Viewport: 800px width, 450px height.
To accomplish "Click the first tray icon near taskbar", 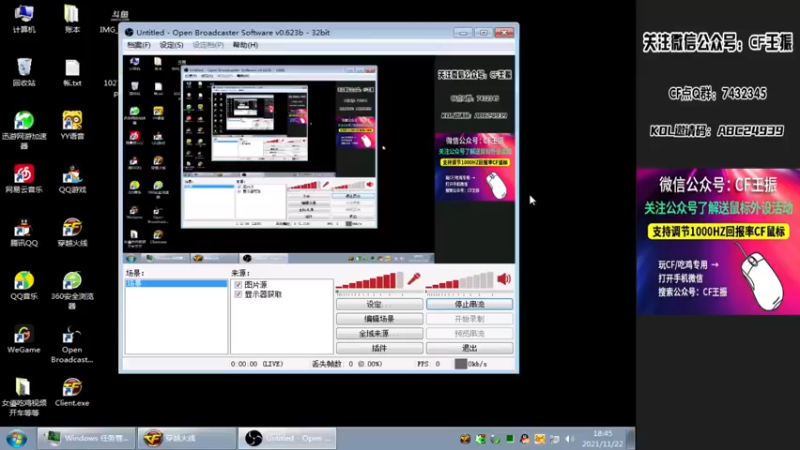I will coord(465,439).
